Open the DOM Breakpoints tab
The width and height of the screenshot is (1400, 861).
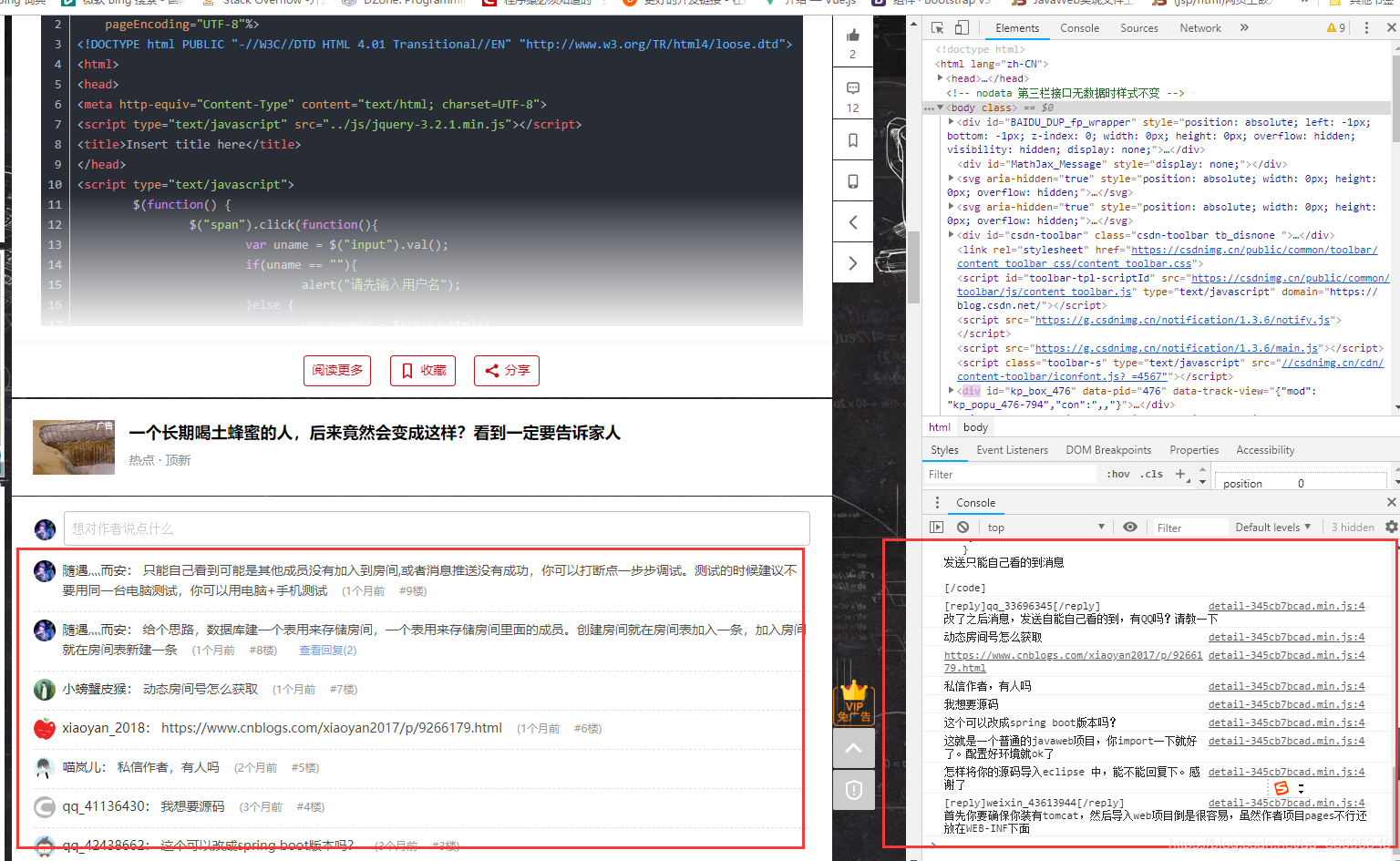point(1108,450)
